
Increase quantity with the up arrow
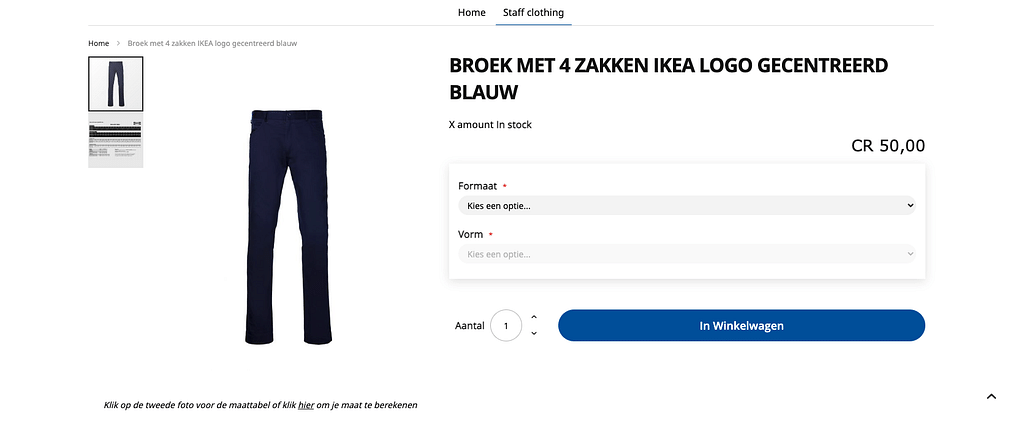(x=534, y=317)
